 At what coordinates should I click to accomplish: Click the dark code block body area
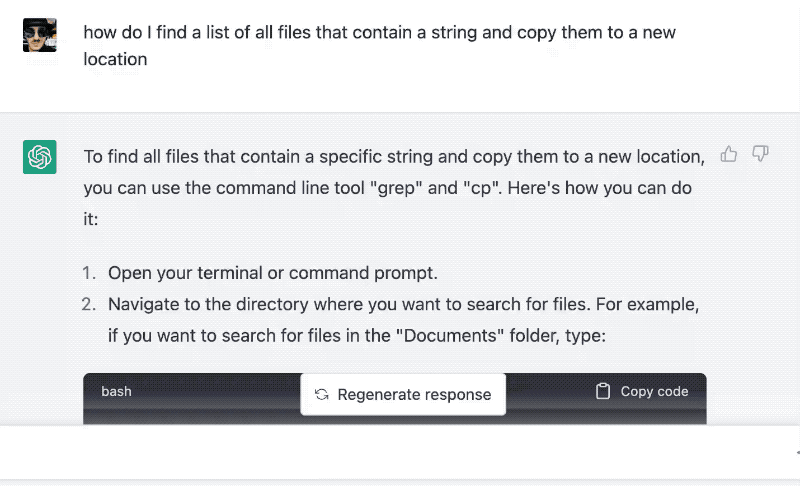[x=395, y=416]
